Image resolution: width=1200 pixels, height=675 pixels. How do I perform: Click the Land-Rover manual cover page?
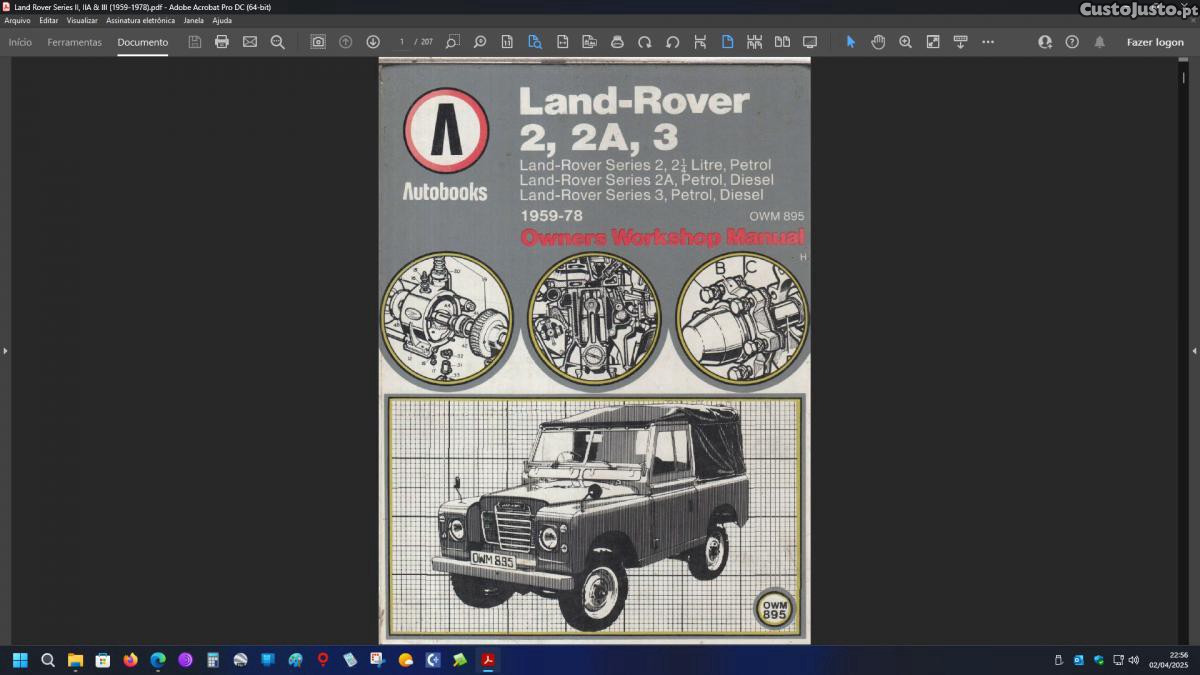[x=594, y=350]
